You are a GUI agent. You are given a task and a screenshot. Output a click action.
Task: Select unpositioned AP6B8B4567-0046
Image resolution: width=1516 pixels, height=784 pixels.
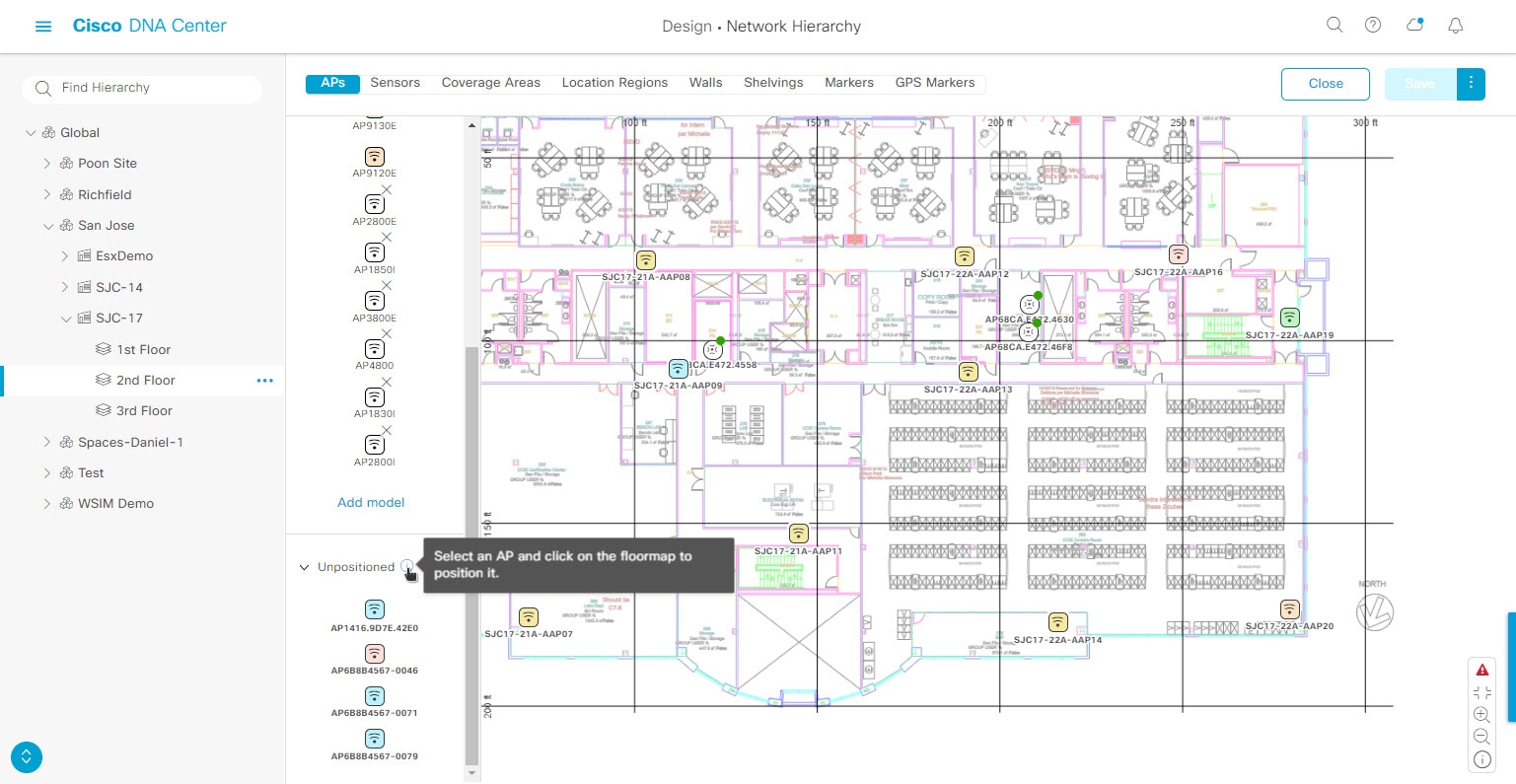[x=375, y=653]
